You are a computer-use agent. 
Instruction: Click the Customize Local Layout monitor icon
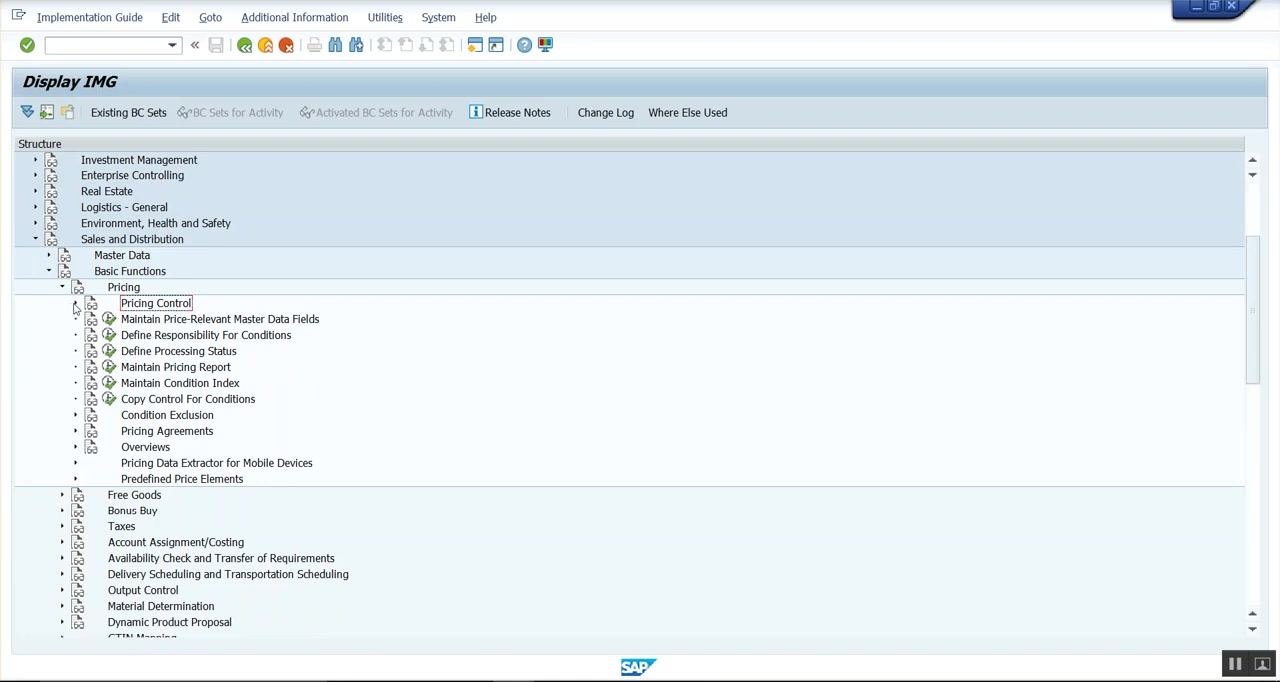(545, 45)
